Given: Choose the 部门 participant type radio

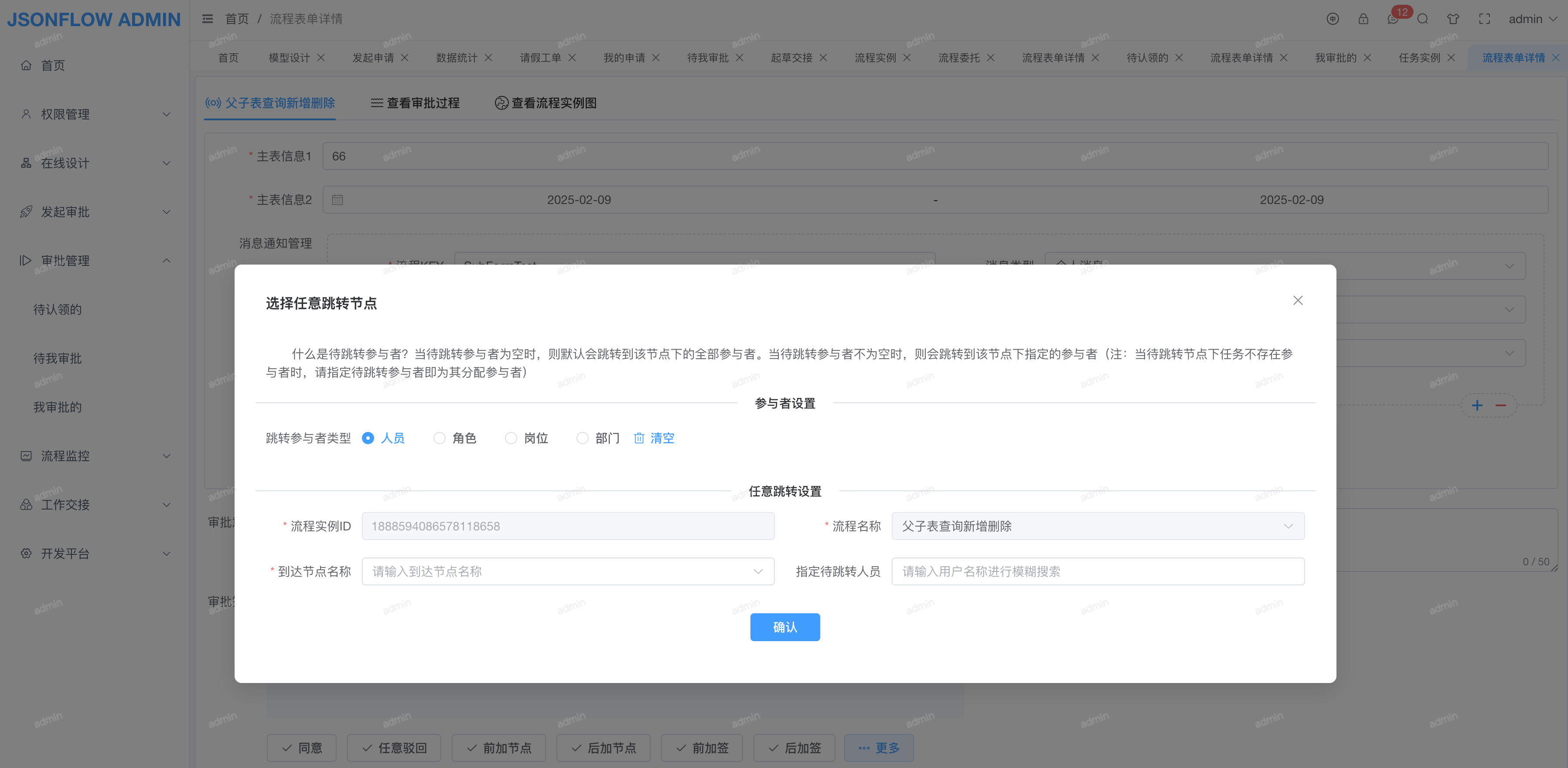Looking at the screenshot, I should pos(583,438).
